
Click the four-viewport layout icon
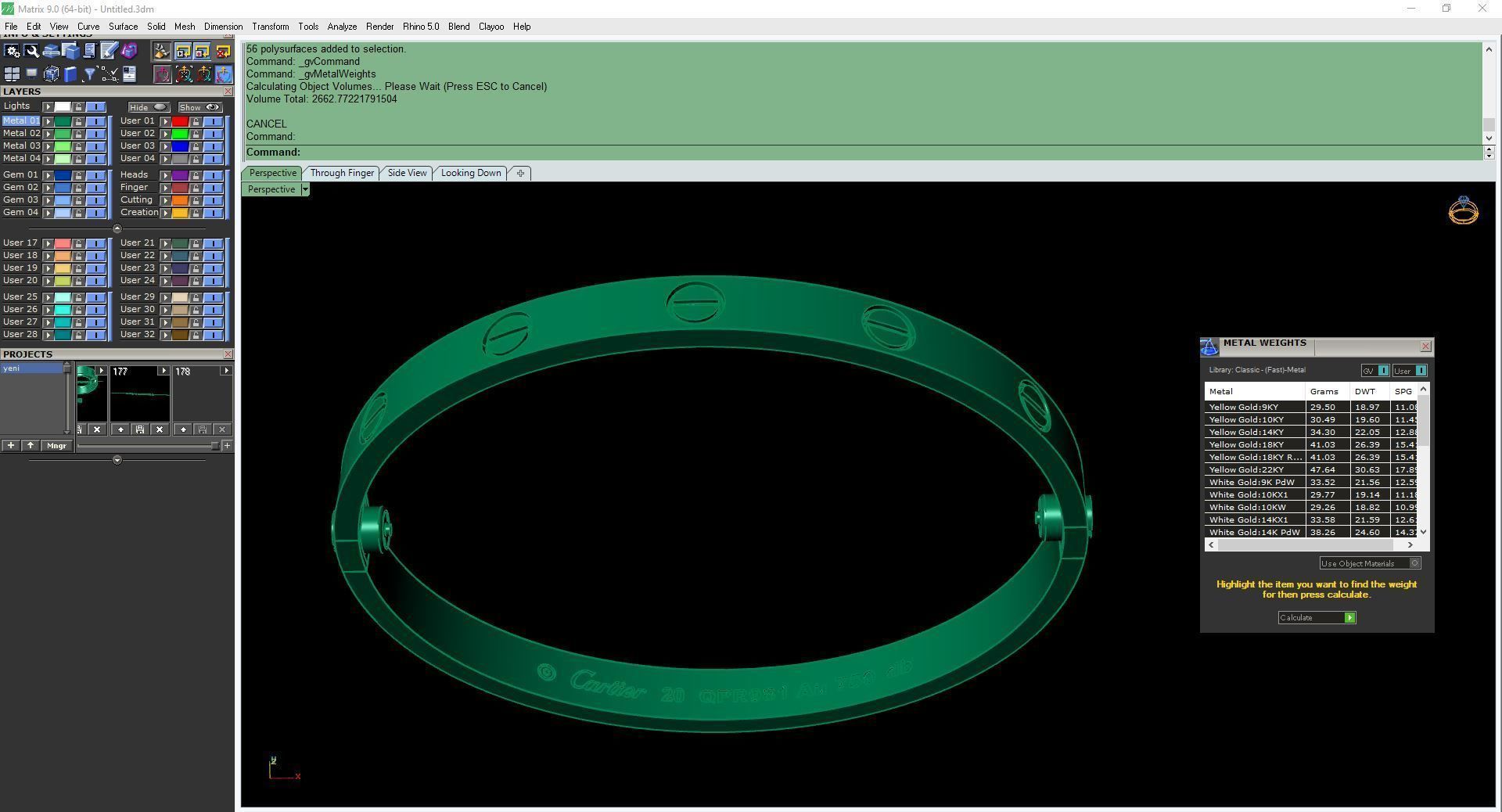point(13,74)
